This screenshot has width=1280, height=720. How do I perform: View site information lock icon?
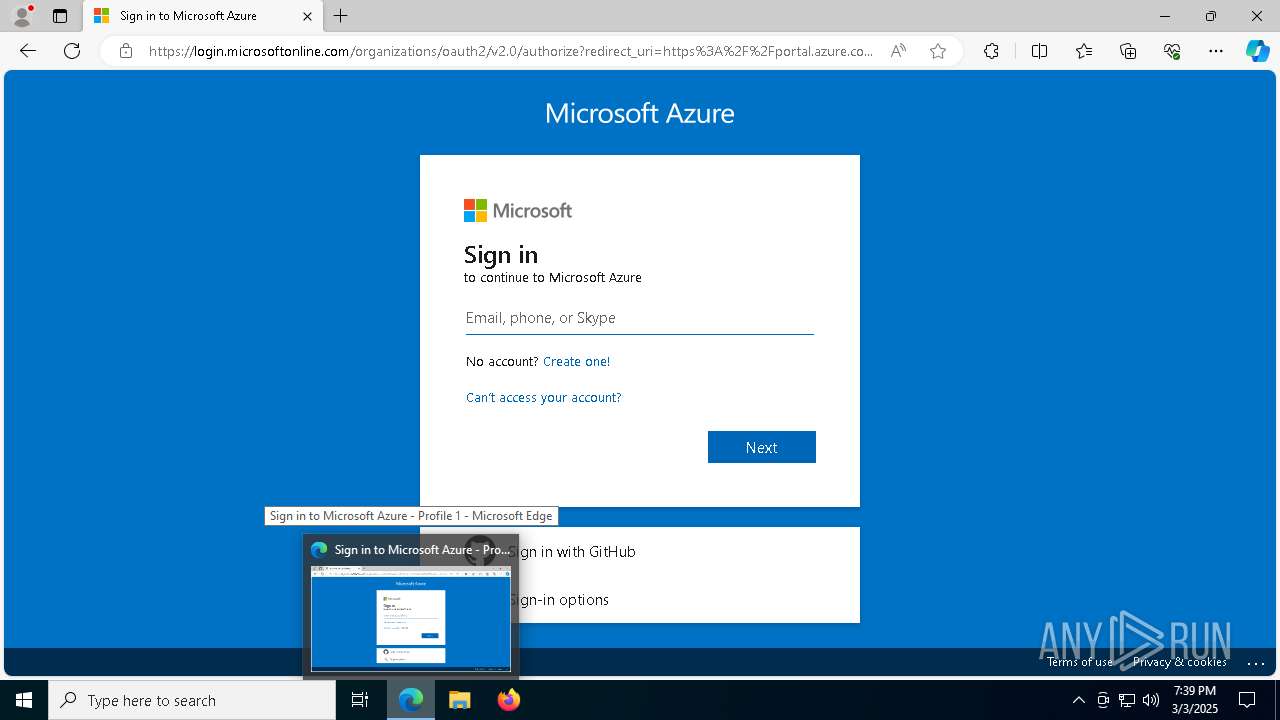(125, 51)
